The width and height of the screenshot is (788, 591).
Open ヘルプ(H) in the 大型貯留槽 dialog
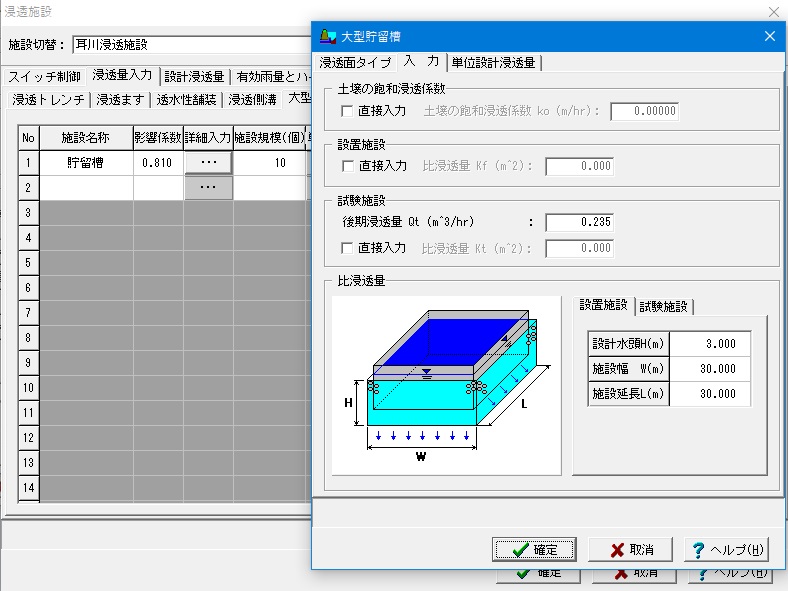coord(726,549)
